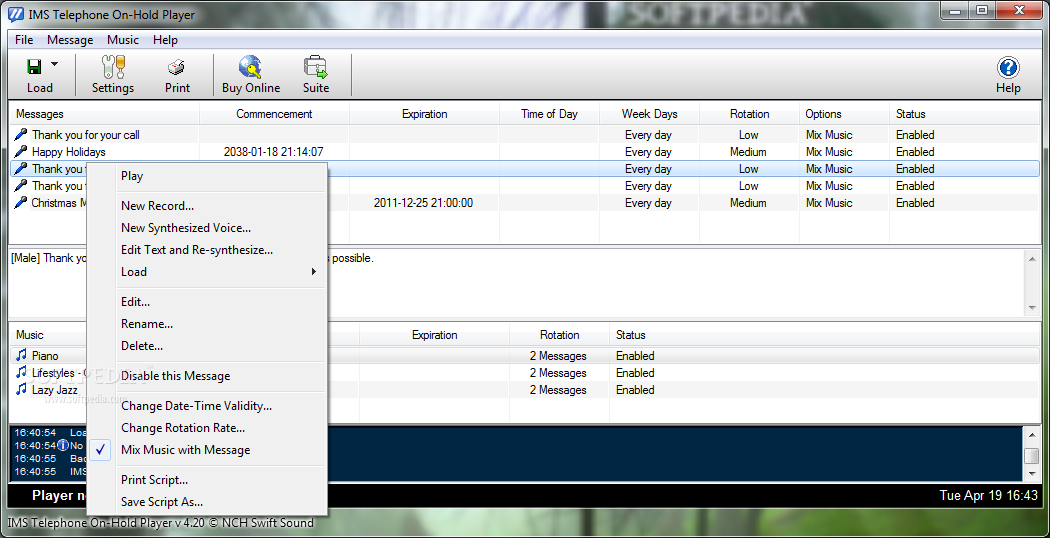The image size is (1050, 538).
Task: Sort messages by Week Days header
Action: click(x=650, y=114)
